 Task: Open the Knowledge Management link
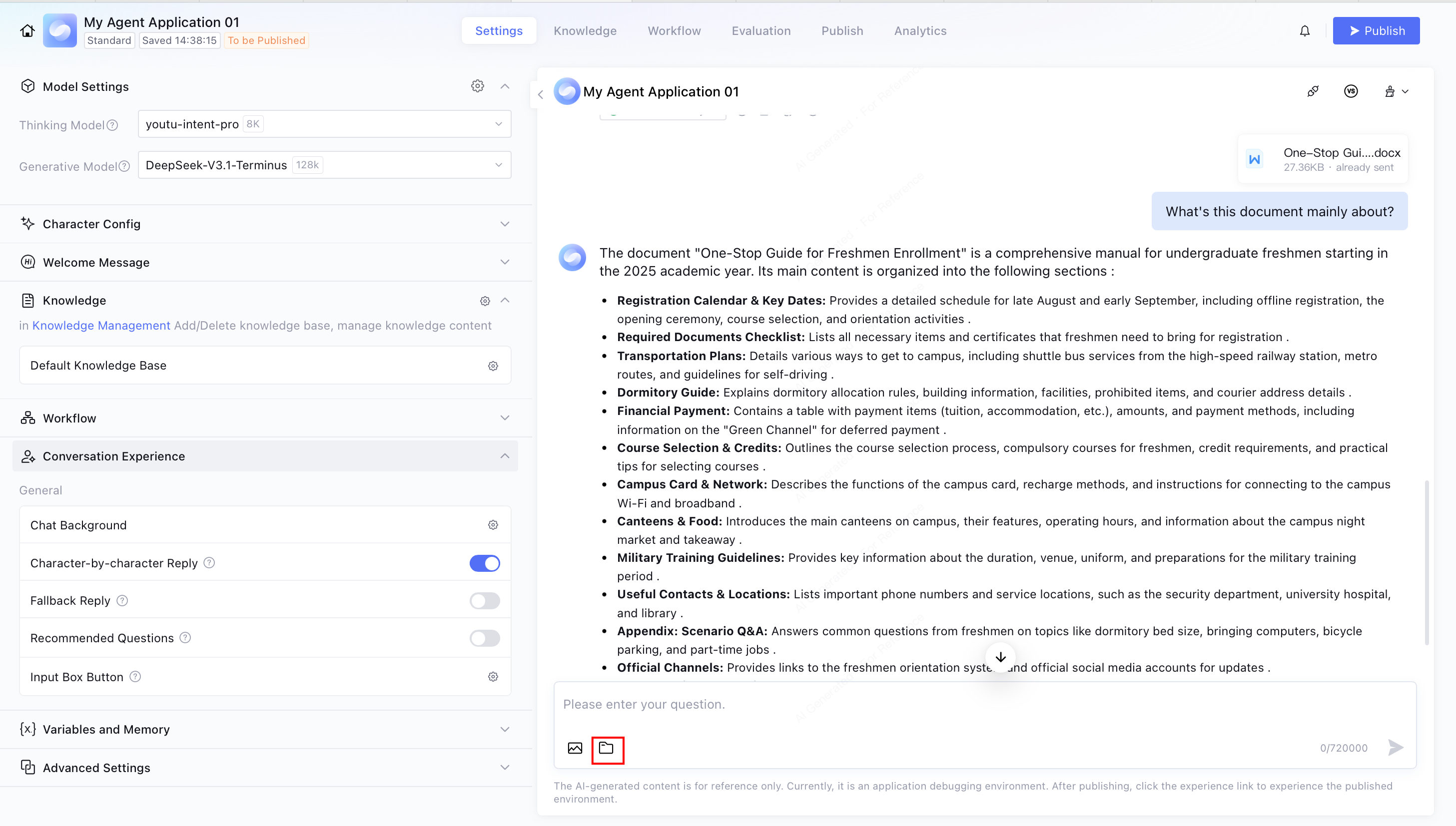pyautogui.click(x=101, y=325)
